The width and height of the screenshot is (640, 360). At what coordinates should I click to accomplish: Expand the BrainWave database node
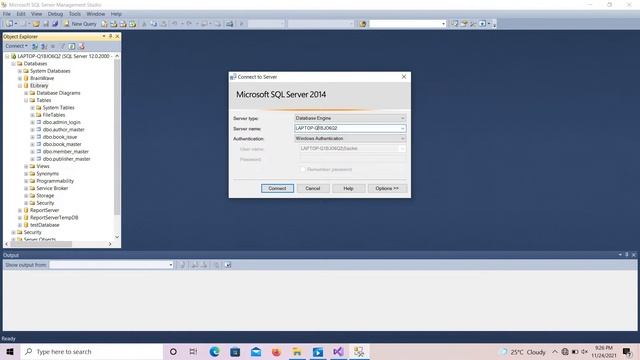(20, 78)
